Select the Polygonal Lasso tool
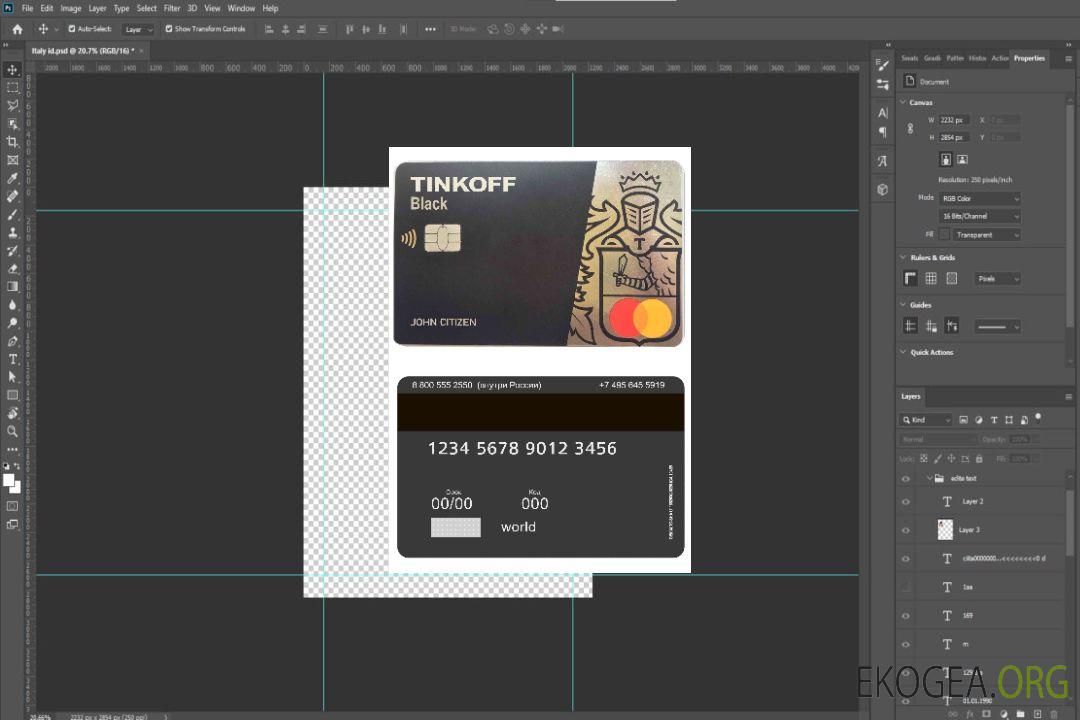This screenshot has height=720, width=1080. 12,105
